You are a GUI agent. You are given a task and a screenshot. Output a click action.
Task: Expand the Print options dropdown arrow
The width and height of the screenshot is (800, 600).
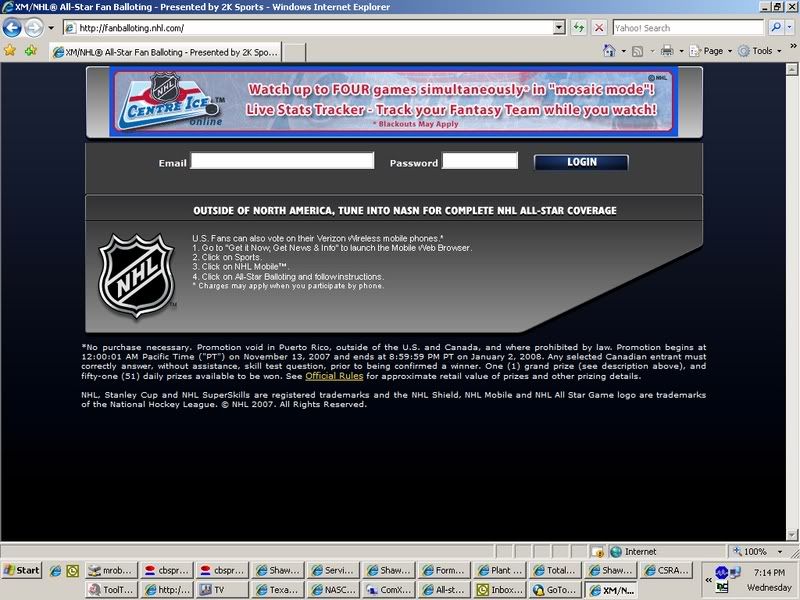click(681, 51)
